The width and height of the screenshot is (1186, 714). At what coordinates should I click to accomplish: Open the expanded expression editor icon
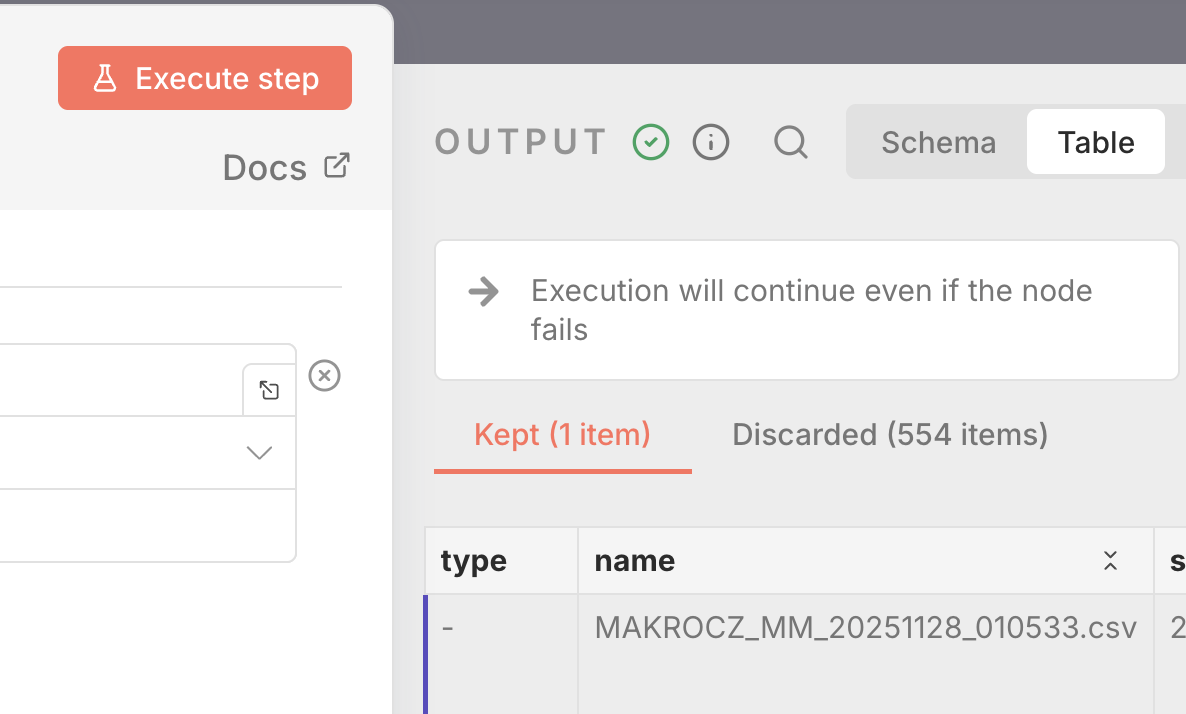(x=269, y=390)
